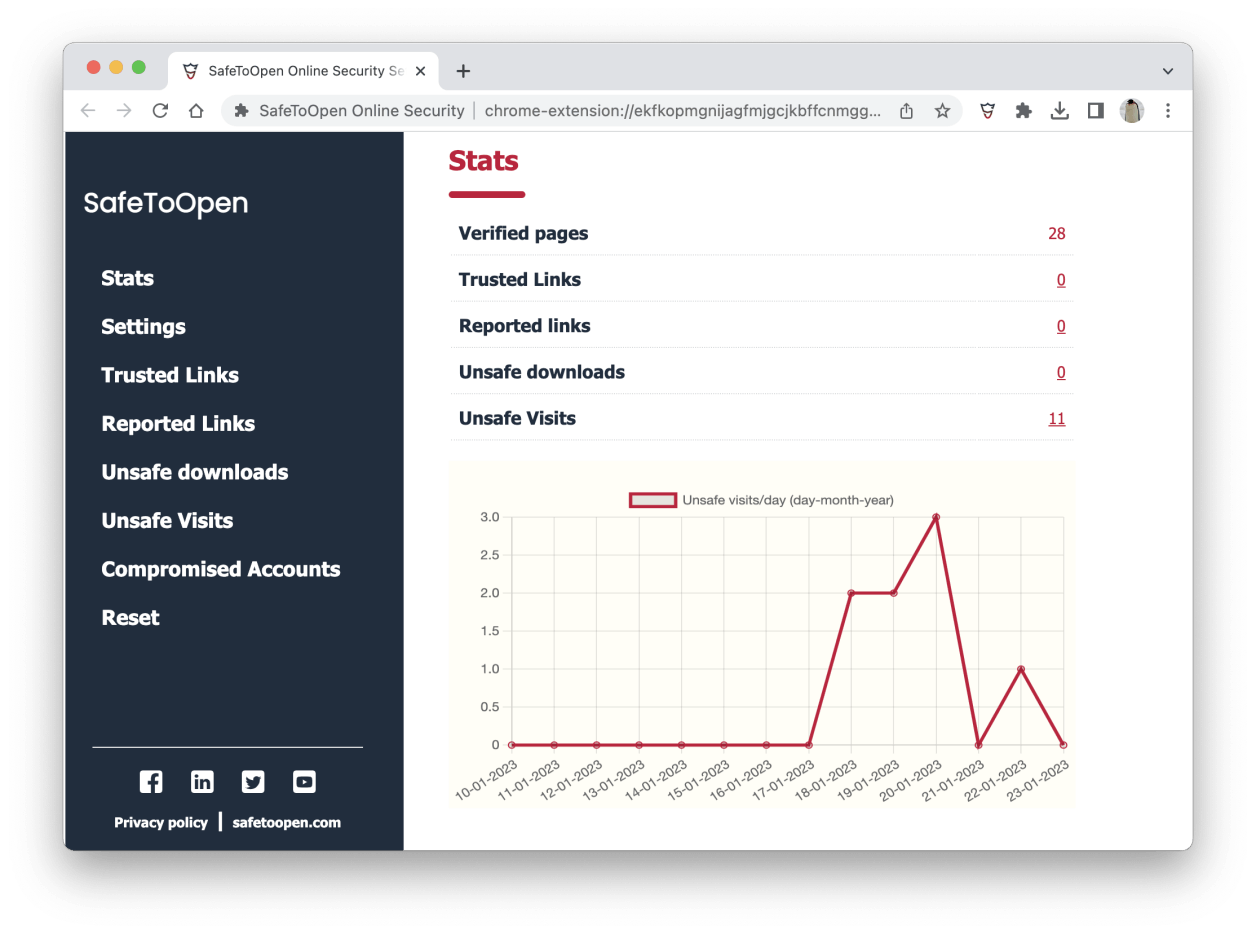
Task: Click the chart data point at 18-01-2023
Action: 851,593
